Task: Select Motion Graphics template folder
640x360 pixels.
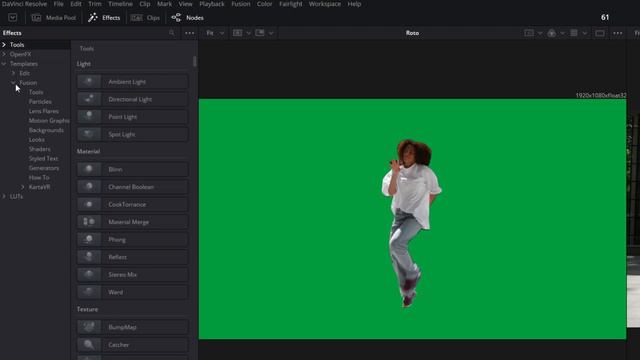Action: pyautogui.click(x=49, y=120)
